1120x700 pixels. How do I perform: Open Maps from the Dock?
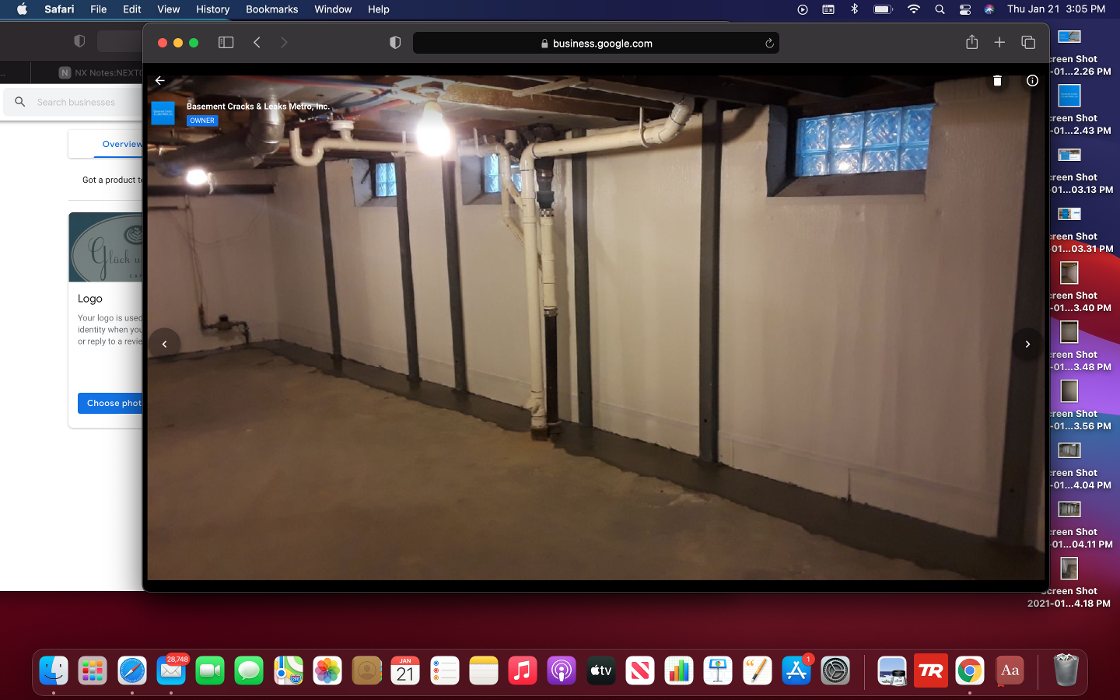click(289, 671)
